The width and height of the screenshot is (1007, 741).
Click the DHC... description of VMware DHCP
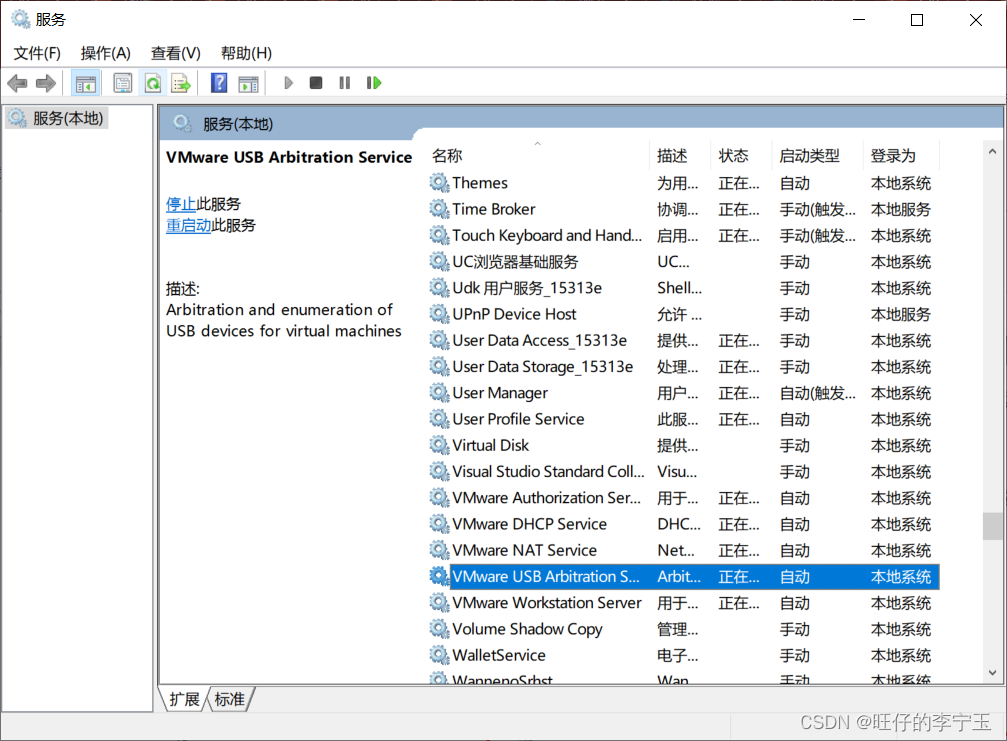coord(679,524)
